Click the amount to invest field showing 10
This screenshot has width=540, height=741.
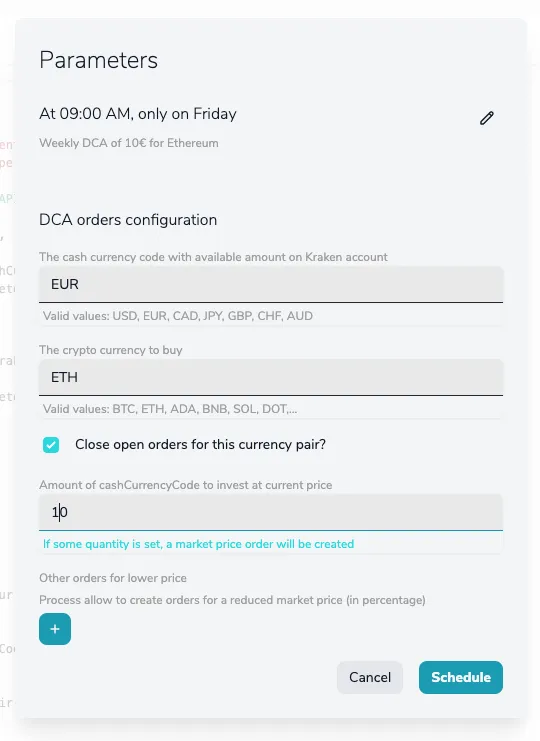pyautogui.click(x=271, y=512)
